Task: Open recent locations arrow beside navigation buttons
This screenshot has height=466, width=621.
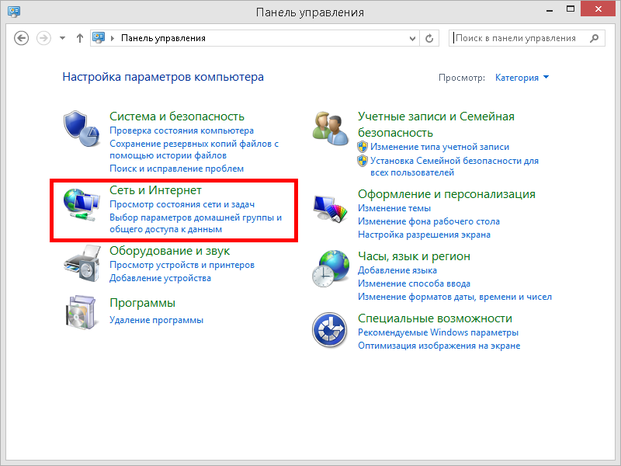Action: tap(63, 39)
